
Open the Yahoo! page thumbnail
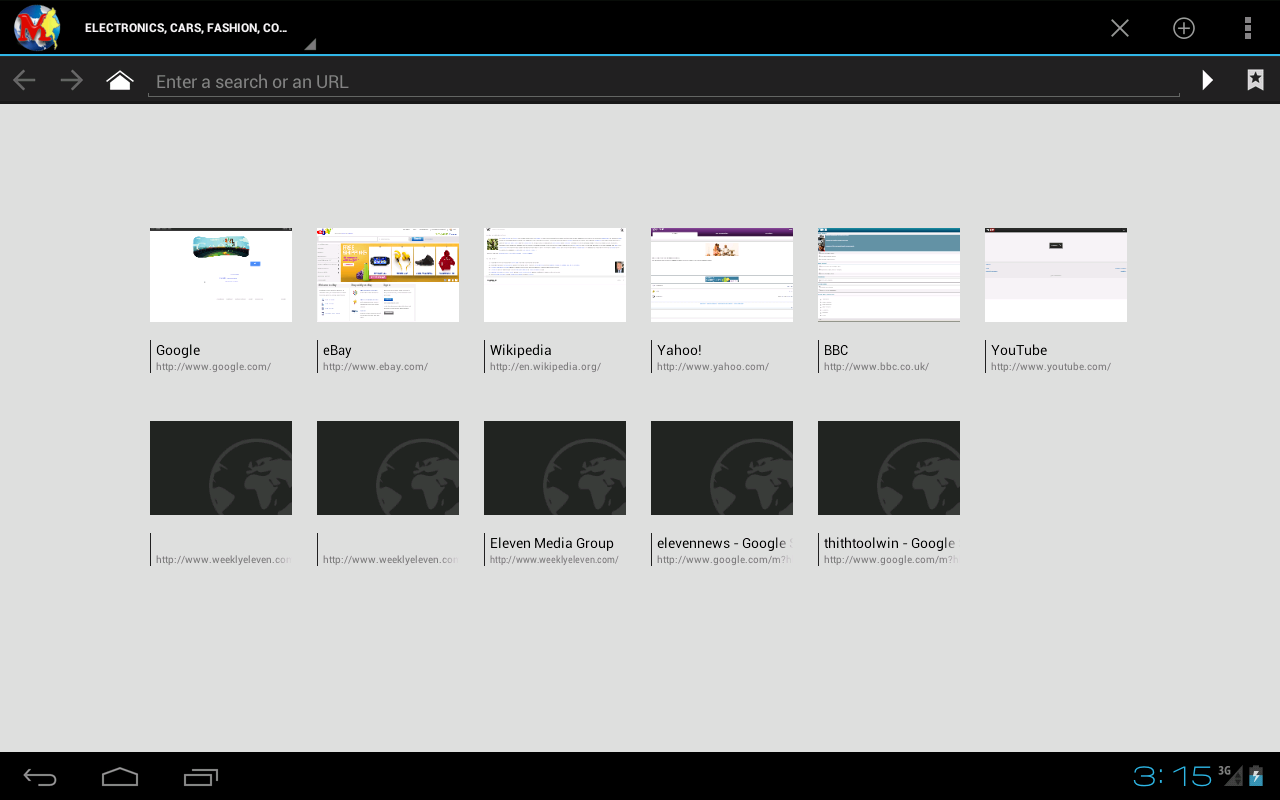(722, 275)
